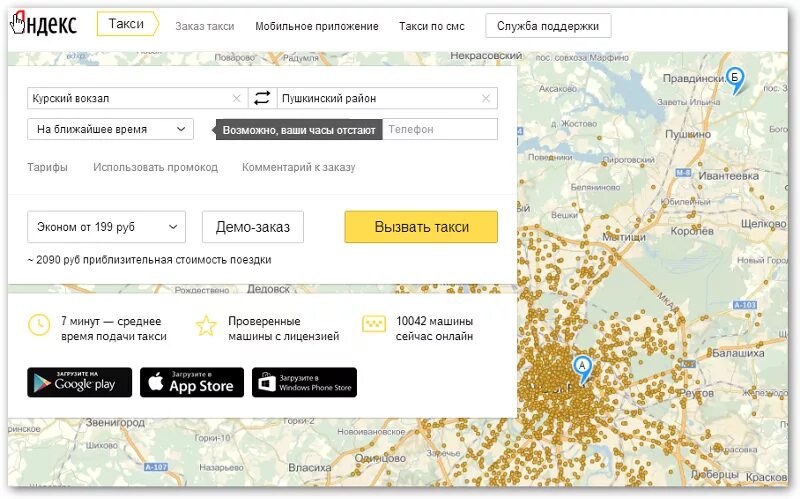Click the clock icon for average wait
The height and width of the screenshot is (499, 800).
tap(39, 325)
